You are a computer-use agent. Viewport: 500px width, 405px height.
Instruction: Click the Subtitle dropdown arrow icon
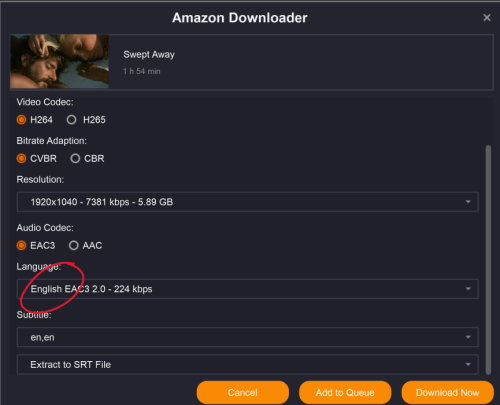tap(468, 337)
